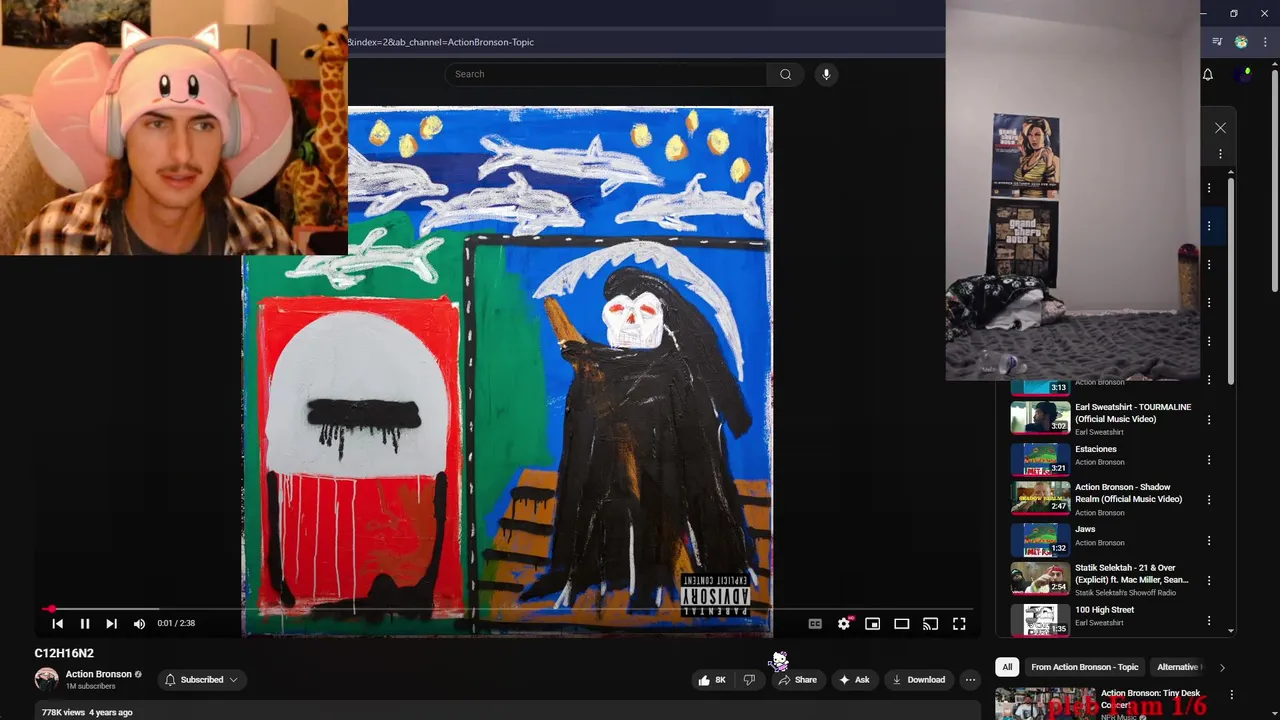Play Statik Selektah - 21 & Over
This screenshot has height=720, width=1280.
(x=1132, y=574)
